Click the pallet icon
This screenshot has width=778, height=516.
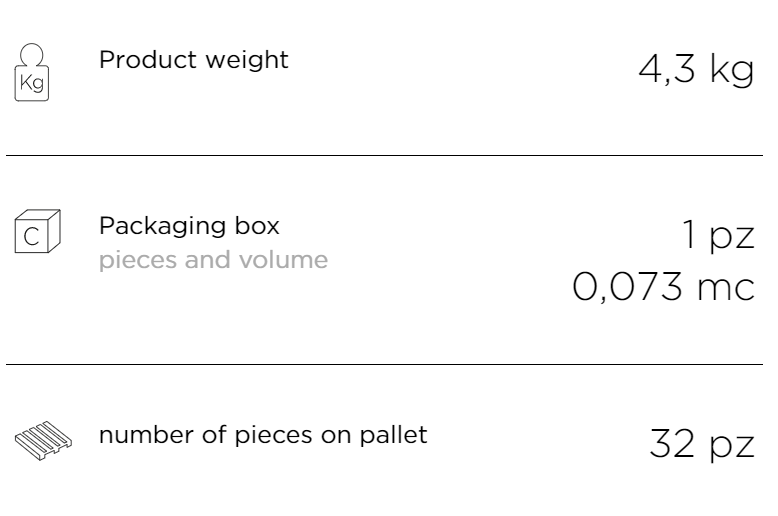43,441
